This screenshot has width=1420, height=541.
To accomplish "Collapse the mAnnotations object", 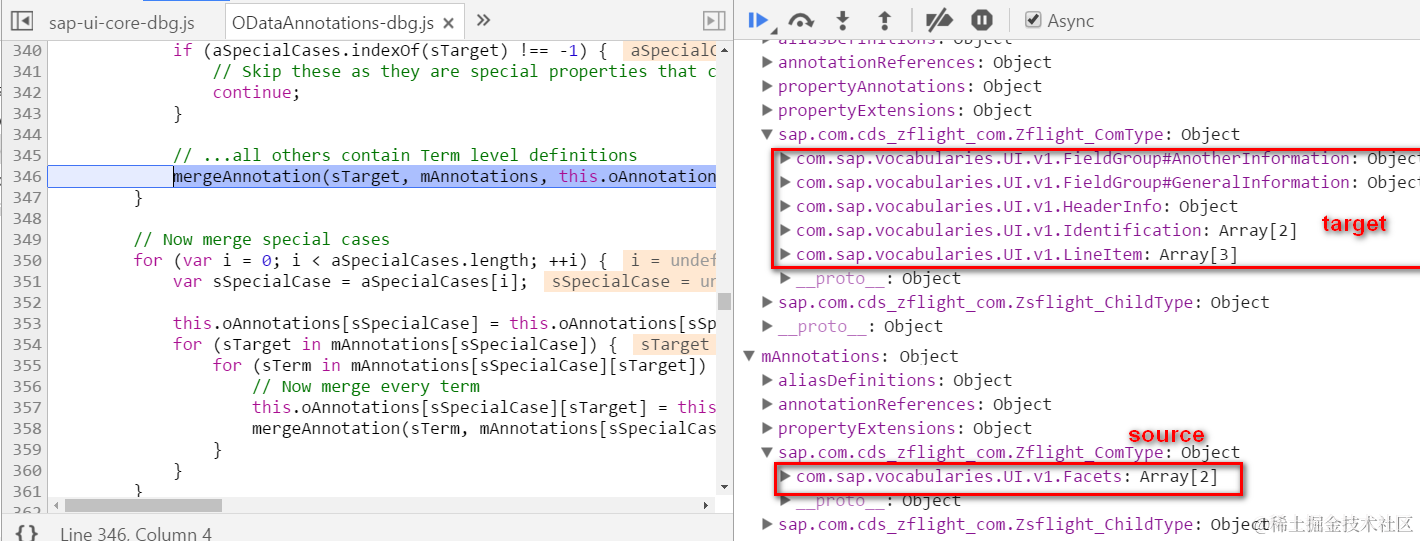I will (x=749, y=356).
